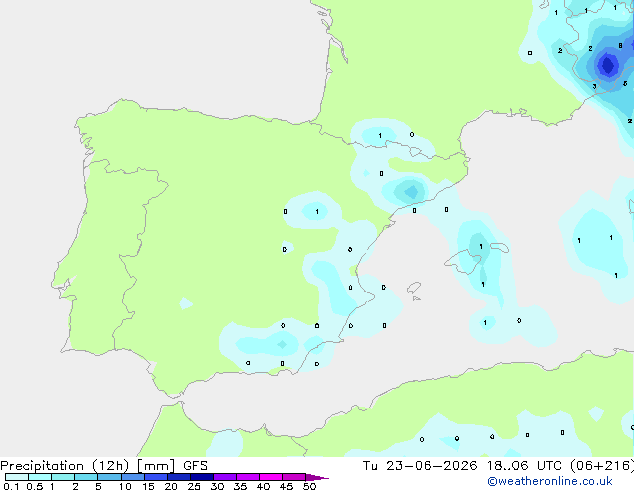Click the '25' legend scale label
The height and width of the screenshot is (490, 634).
194,486
